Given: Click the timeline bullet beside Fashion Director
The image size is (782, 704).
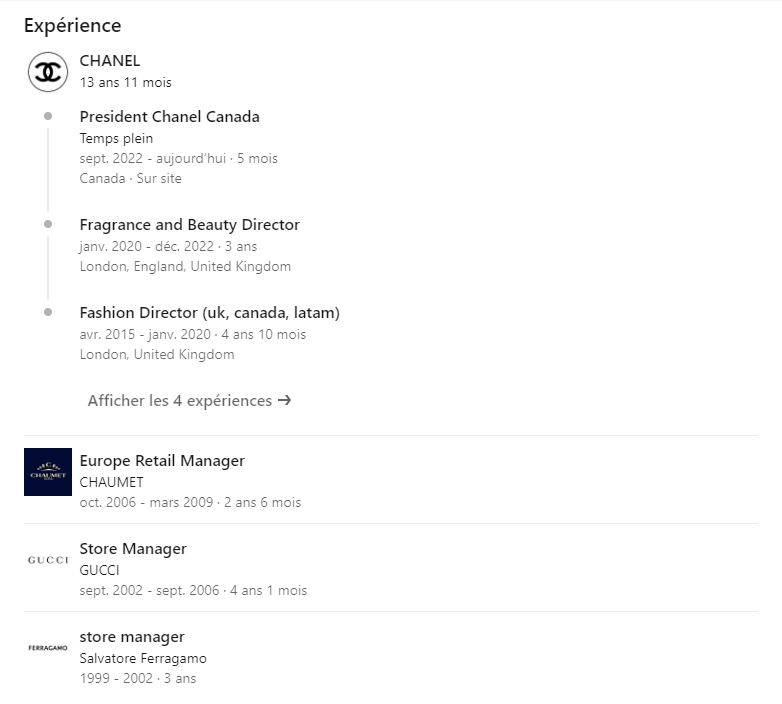Looking at the screenshot, I should coord(48,312).
